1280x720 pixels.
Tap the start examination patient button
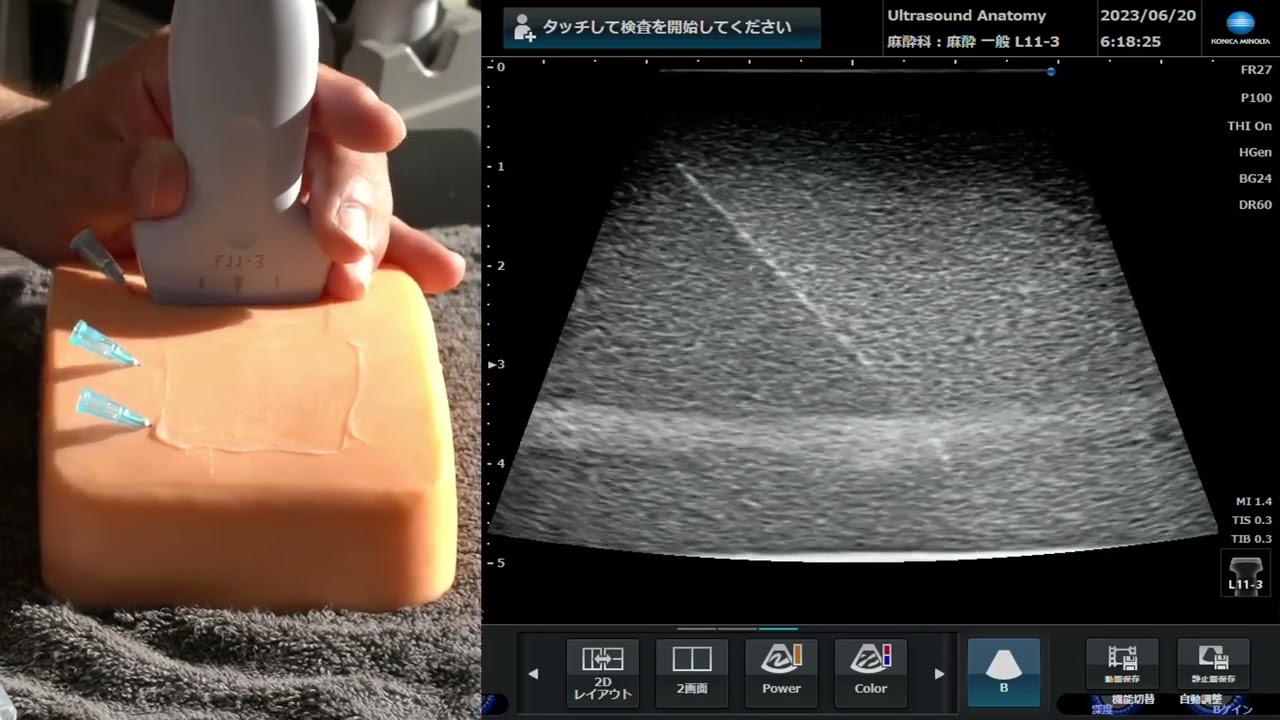pos(661,28)
